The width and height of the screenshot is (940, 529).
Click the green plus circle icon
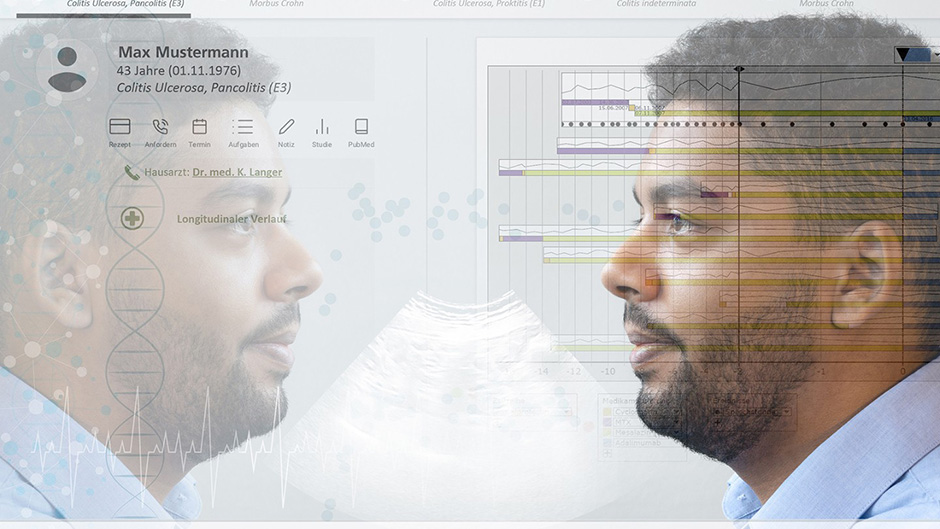tap(132, 218)
